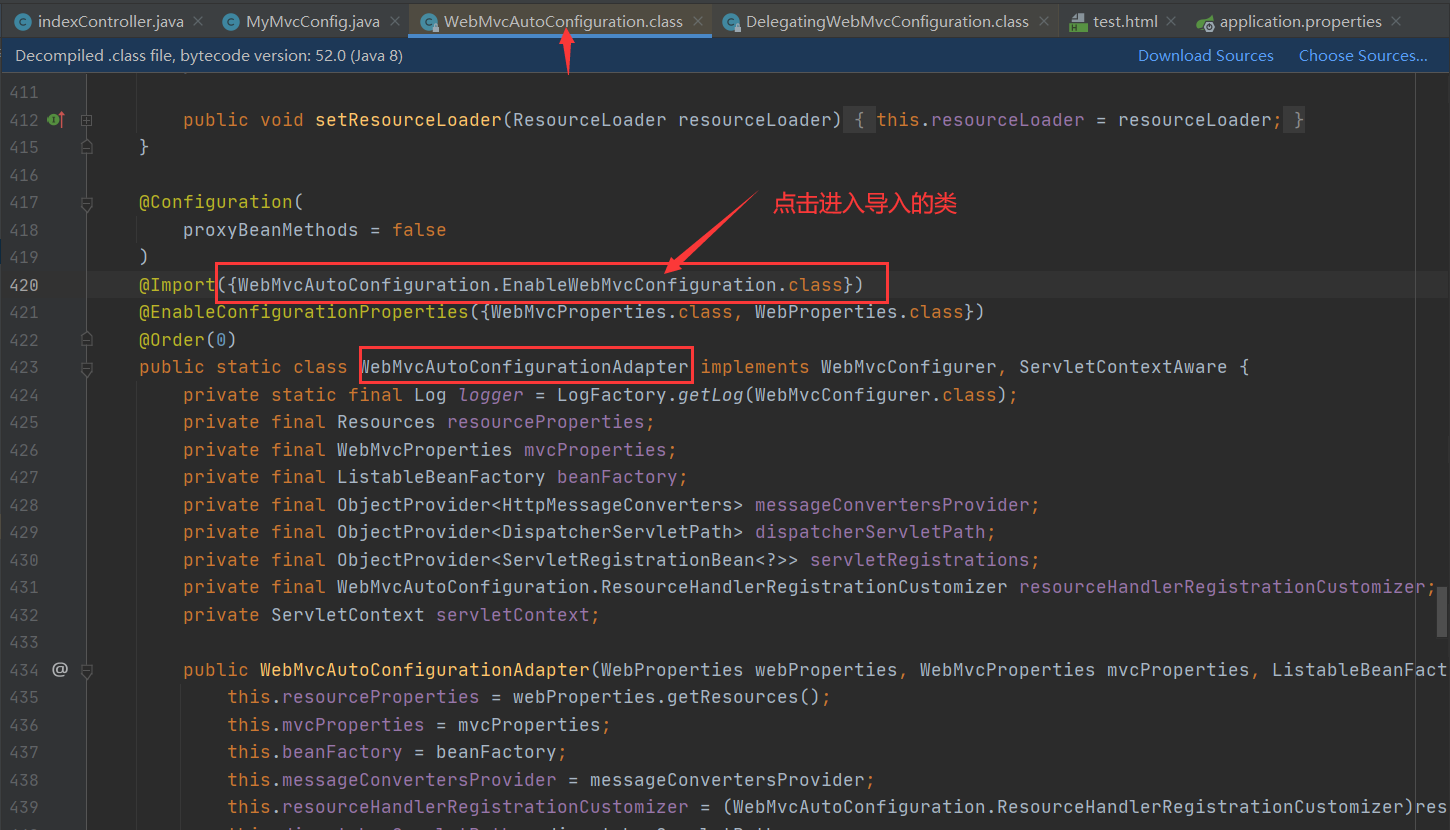Close the indexController.java tab
1450x830 pixels.
(x=197, y=21)
